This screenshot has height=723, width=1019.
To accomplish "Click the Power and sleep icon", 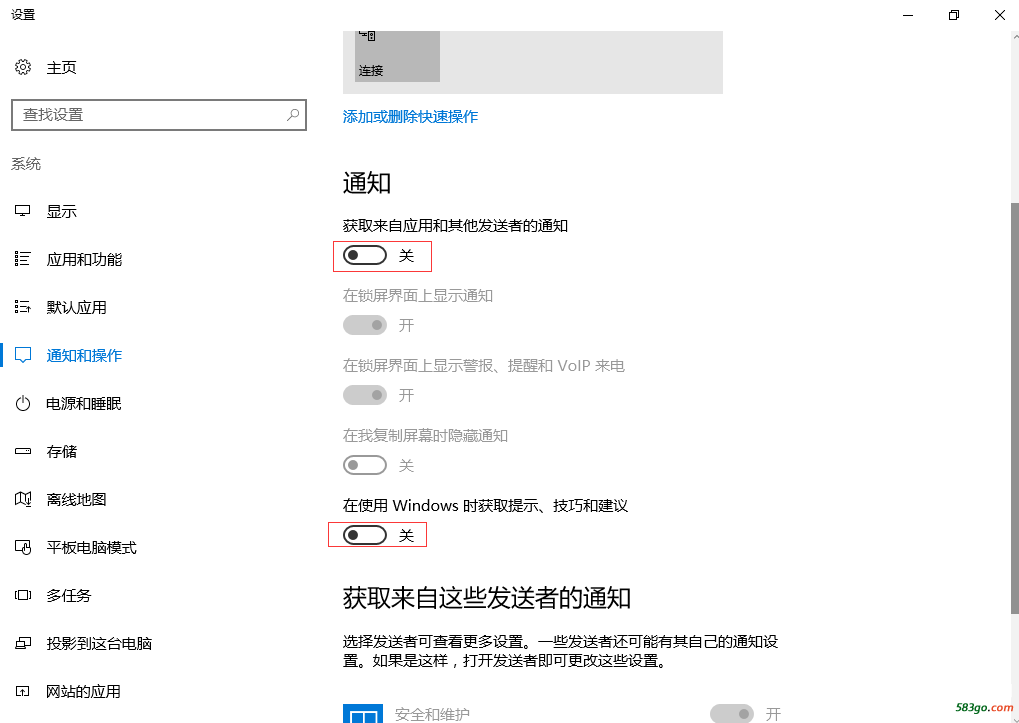I will 23,403.
